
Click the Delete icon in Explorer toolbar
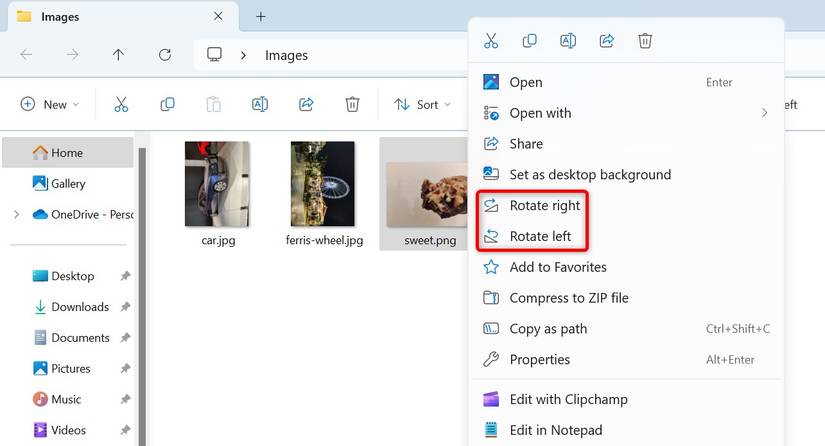pyautogui.click(x=352, y=104)
